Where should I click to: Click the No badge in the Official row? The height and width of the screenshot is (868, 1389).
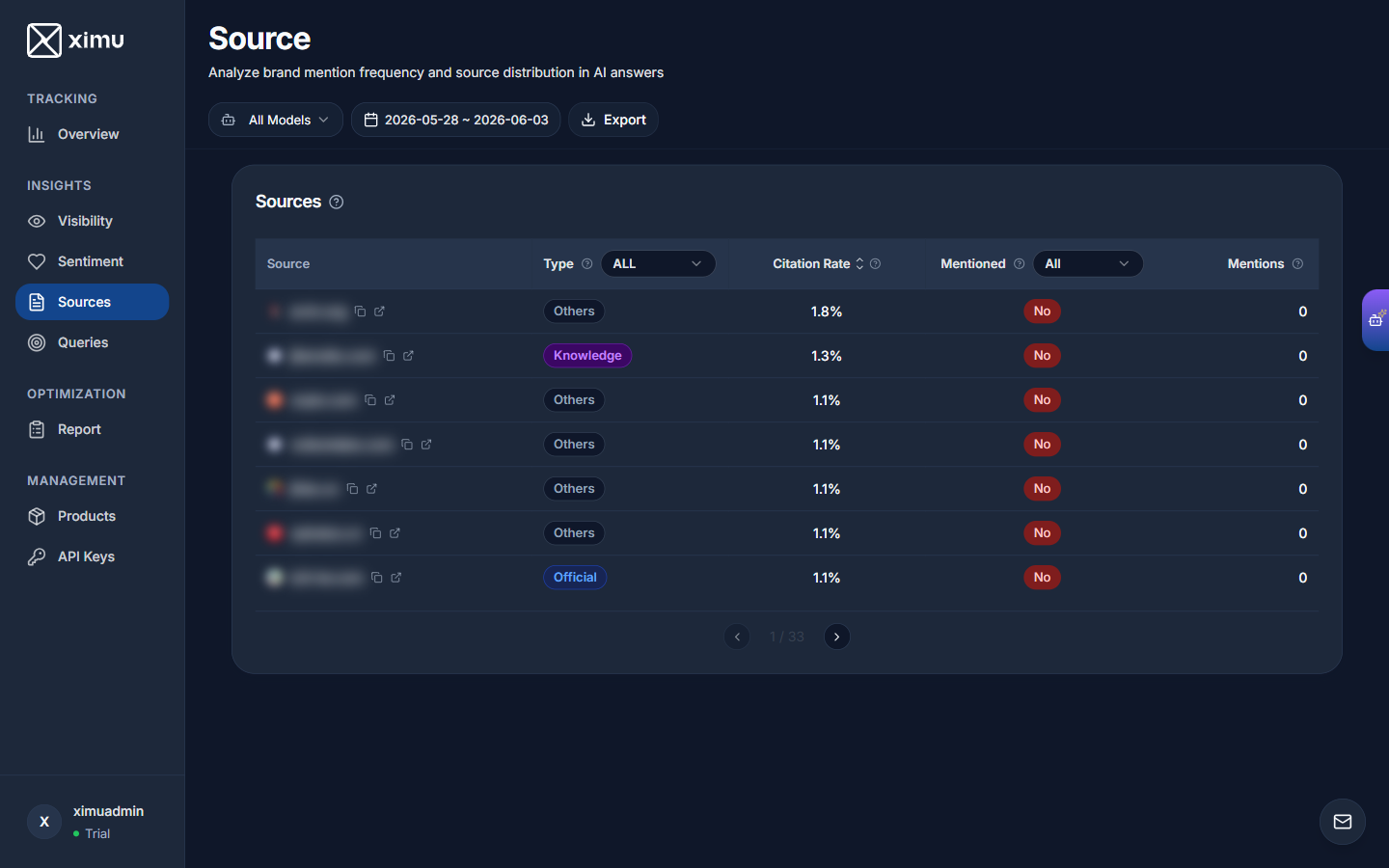coord(1042,578)
